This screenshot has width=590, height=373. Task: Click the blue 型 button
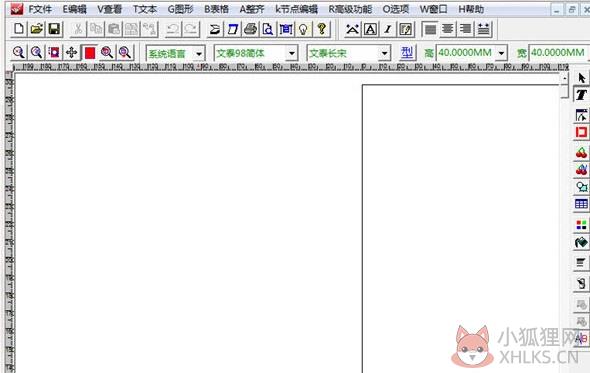pyautogui.click(x=407, y=53)
